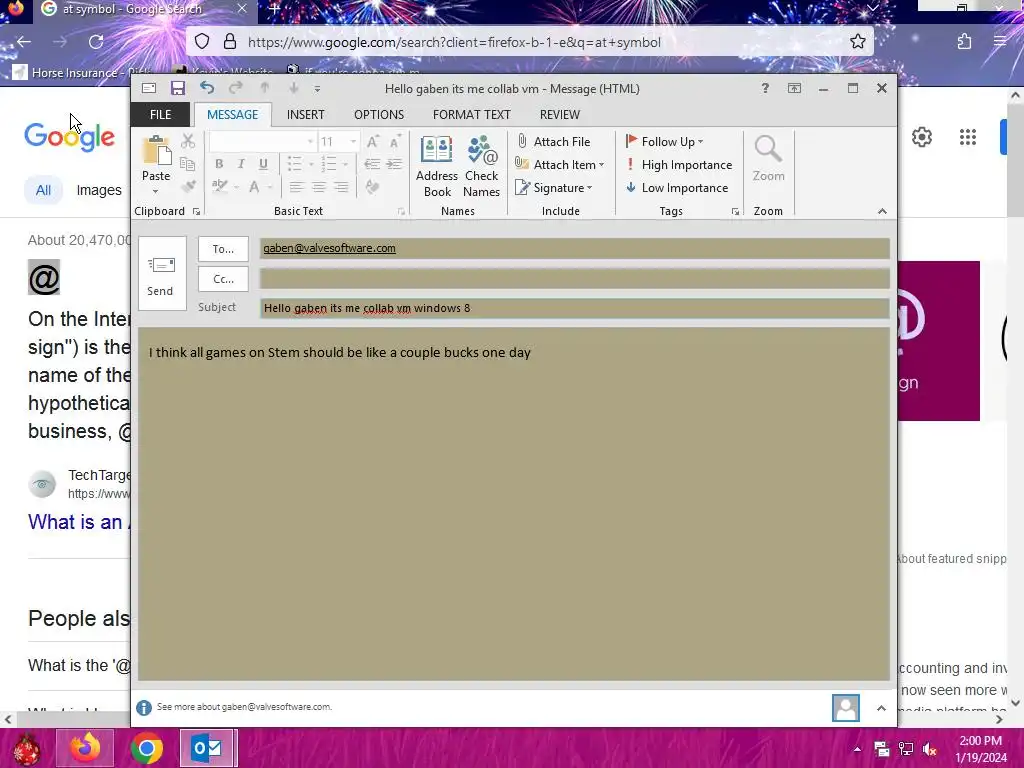Image resolution: width=1024 pixels, height=768 pixels.
Task: Toggle Bold formatting
Action: coord(219,164)
